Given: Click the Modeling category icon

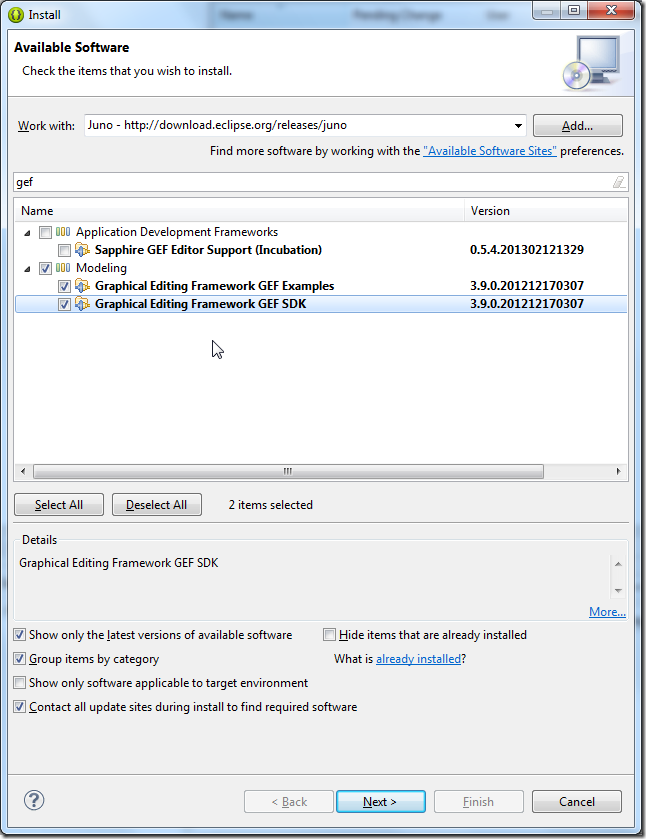Looking at the screenshot, I should [63, 268].
